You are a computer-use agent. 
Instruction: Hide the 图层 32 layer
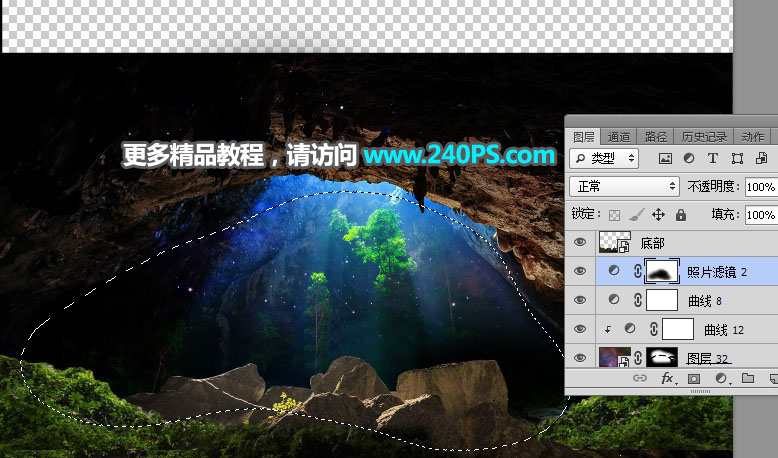[580, 357]
